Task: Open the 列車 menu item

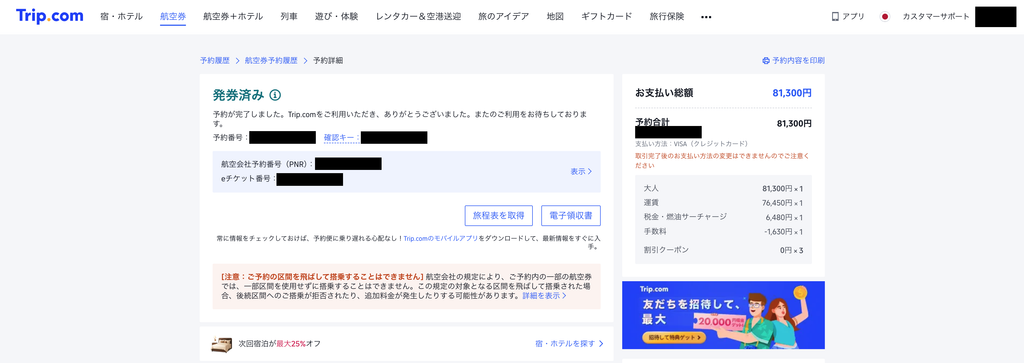Action: click(289, 17)
